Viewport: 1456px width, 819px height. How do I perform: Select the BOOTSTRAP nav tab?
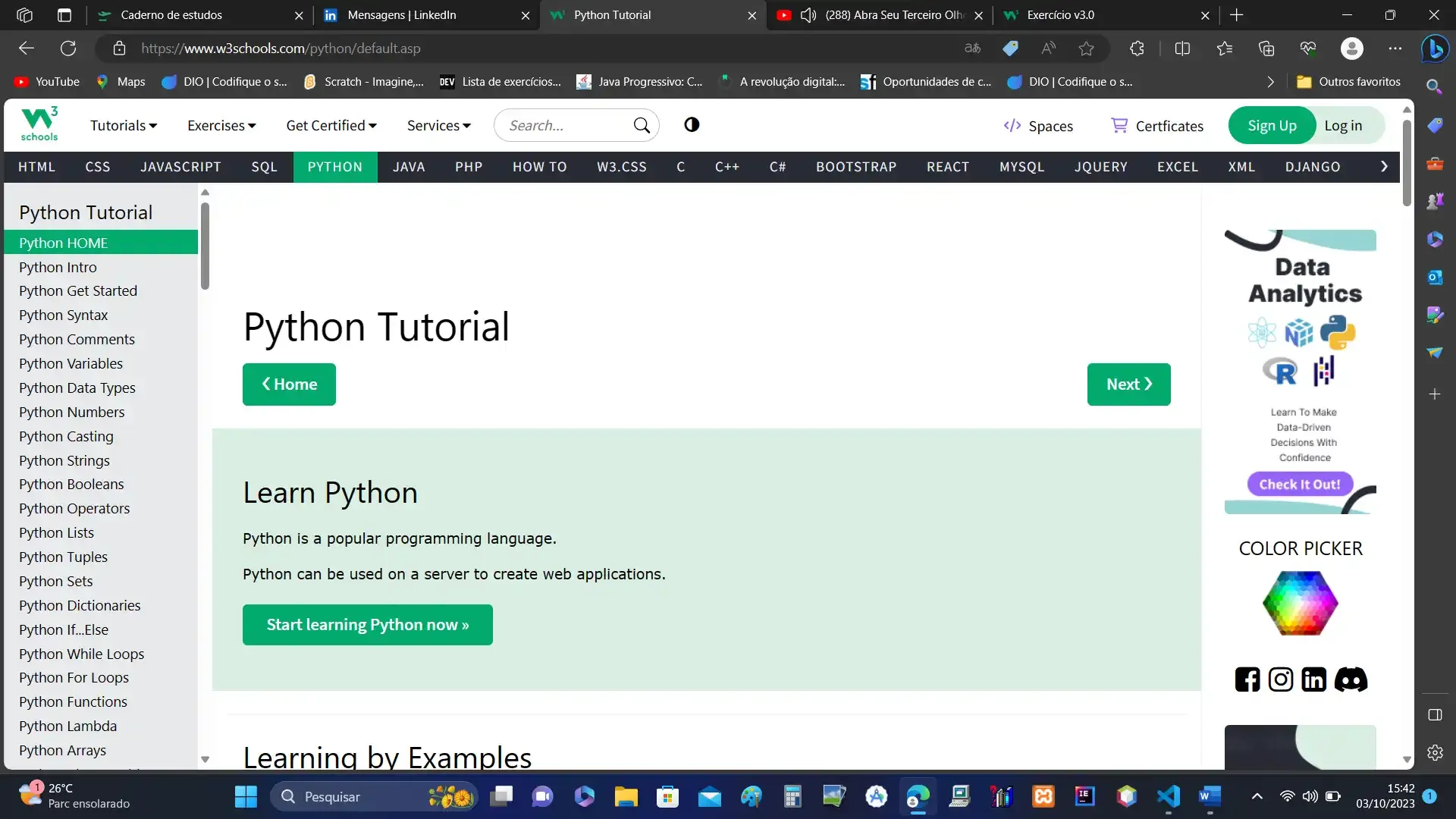pyautogui.click(x=856, y=167)
